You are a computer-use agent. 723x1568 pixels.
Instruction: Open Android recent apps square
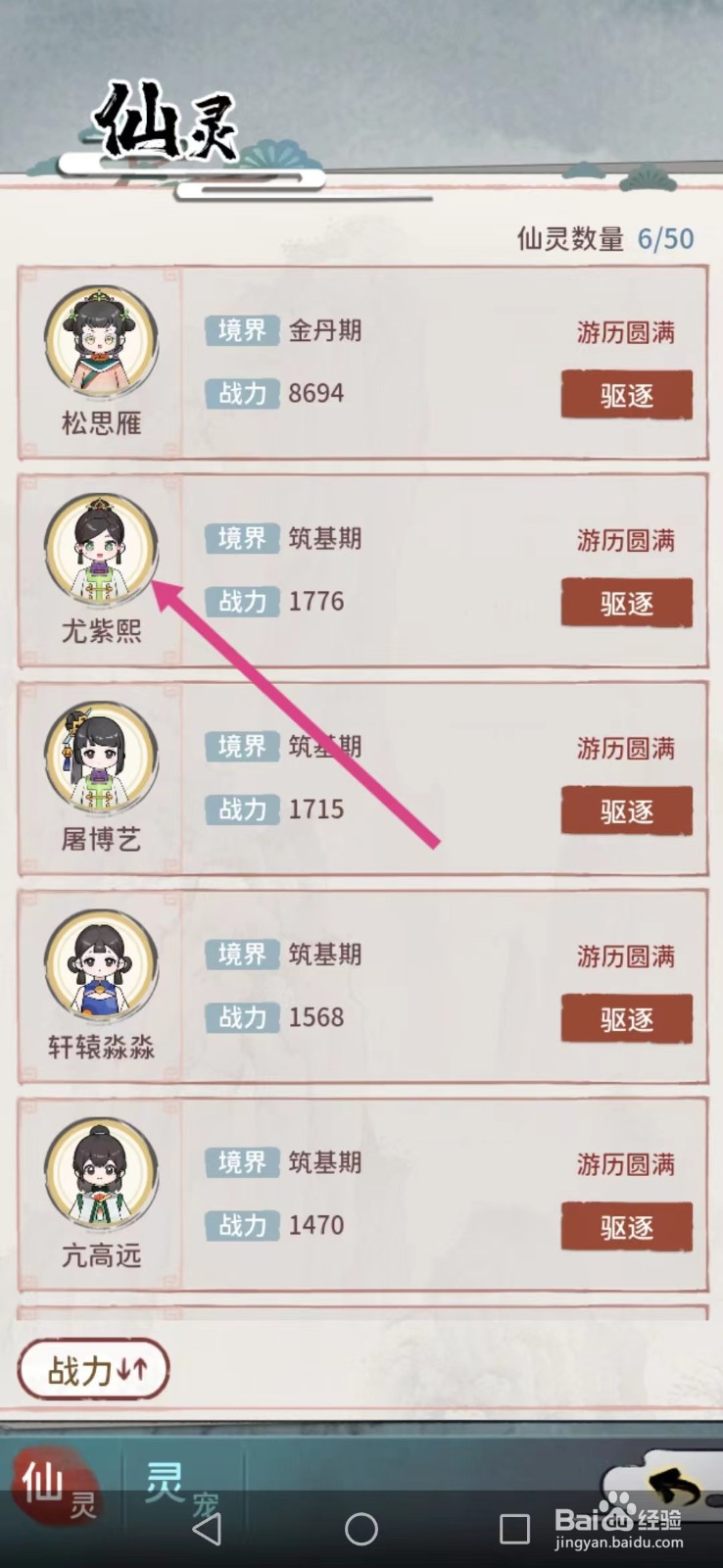tap(514, 1529)
